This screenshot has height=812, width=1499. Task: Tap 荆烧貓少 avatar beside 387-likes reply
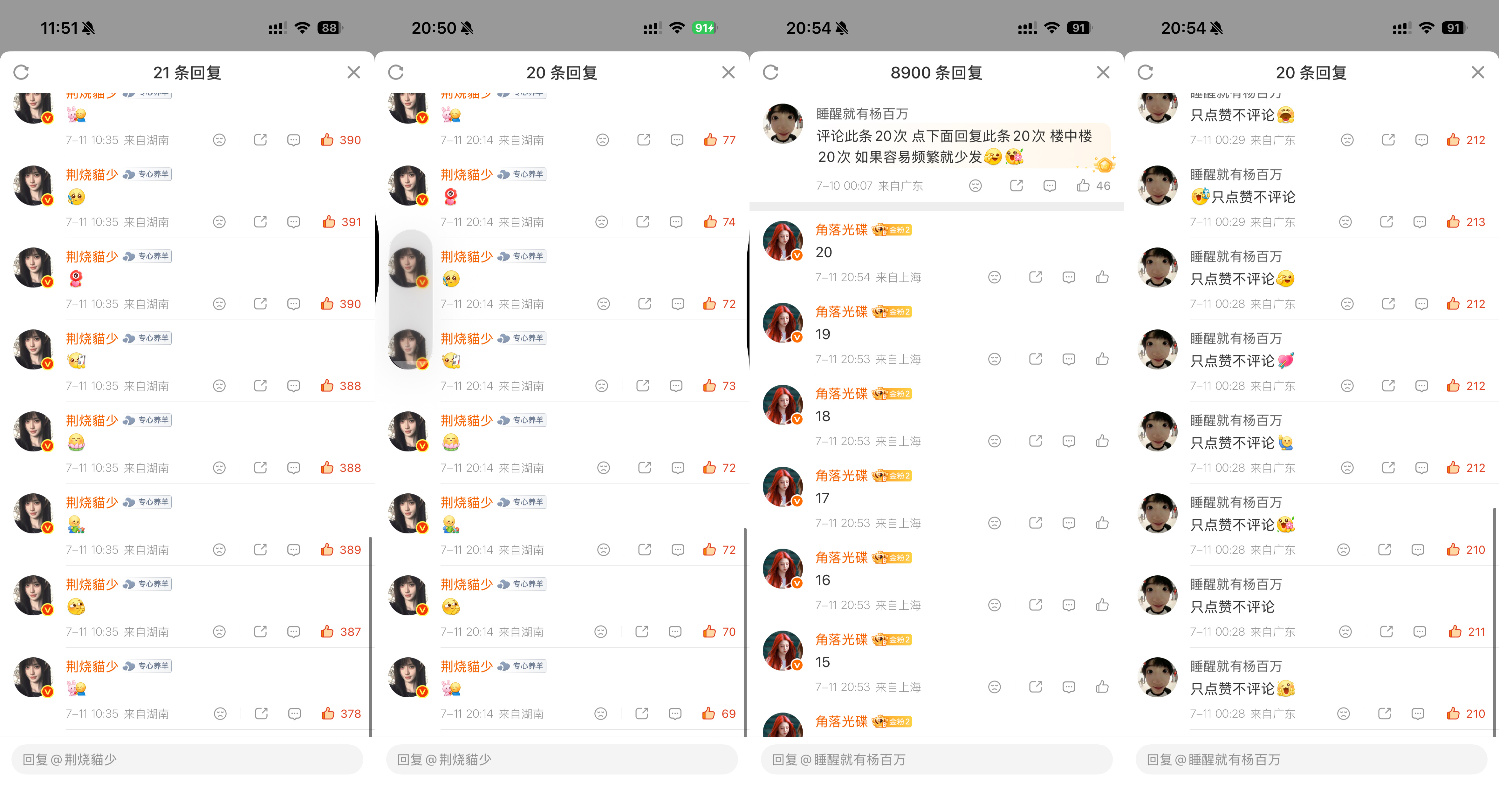point(33,595)
